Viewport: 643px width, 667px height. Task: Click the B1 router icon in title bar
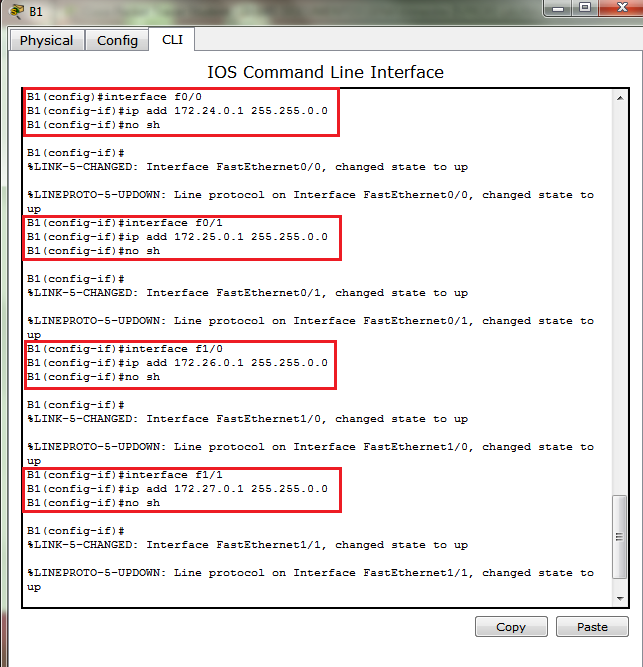pyautogui.click(x=16, y=11)
